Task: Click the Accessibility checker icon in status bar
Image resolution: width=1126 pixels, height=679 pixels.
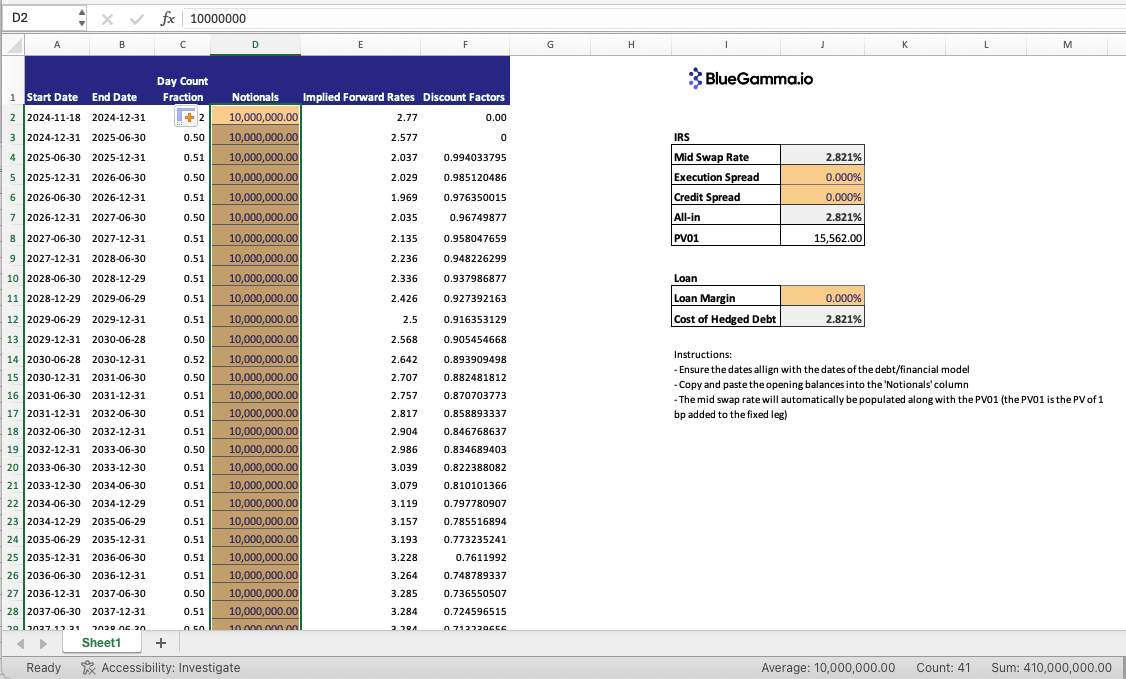Action: click(x=88, y=667)
